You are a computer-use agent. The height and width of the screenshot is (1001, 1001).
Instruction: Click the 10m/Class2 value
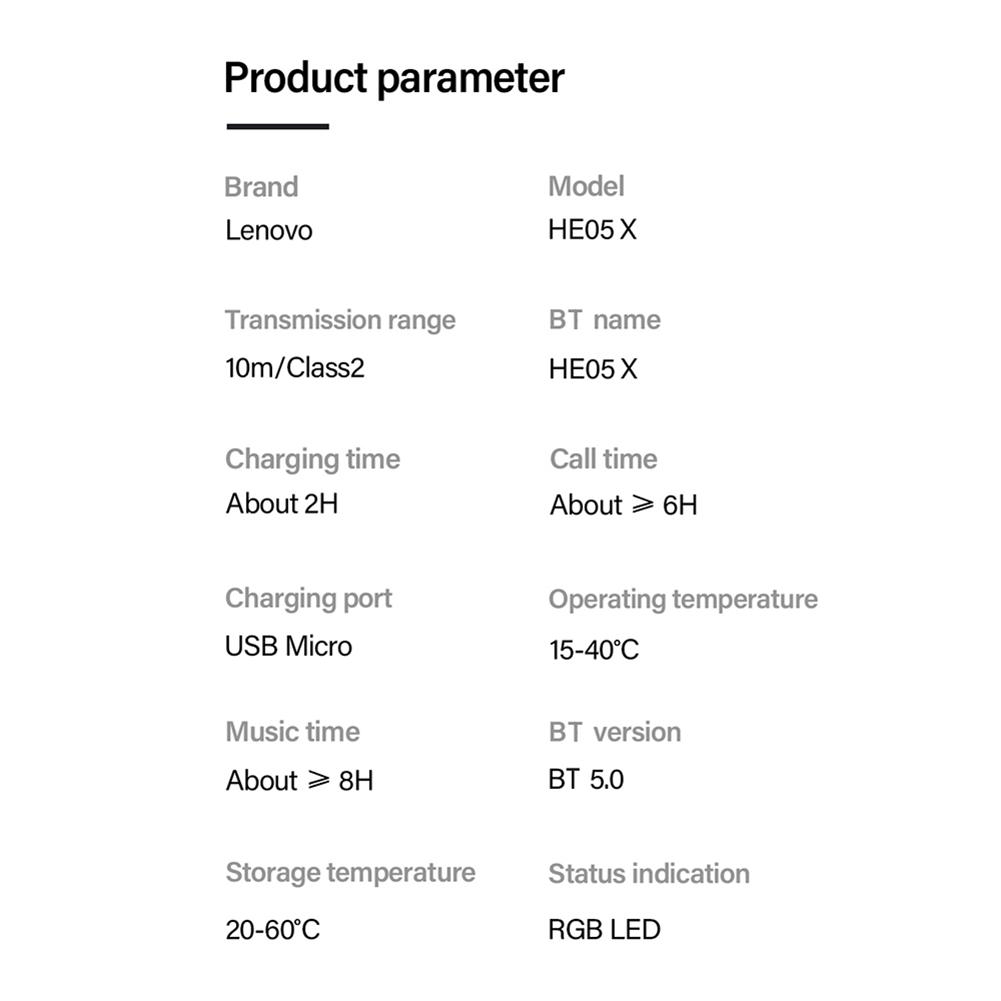pos(294,368)
